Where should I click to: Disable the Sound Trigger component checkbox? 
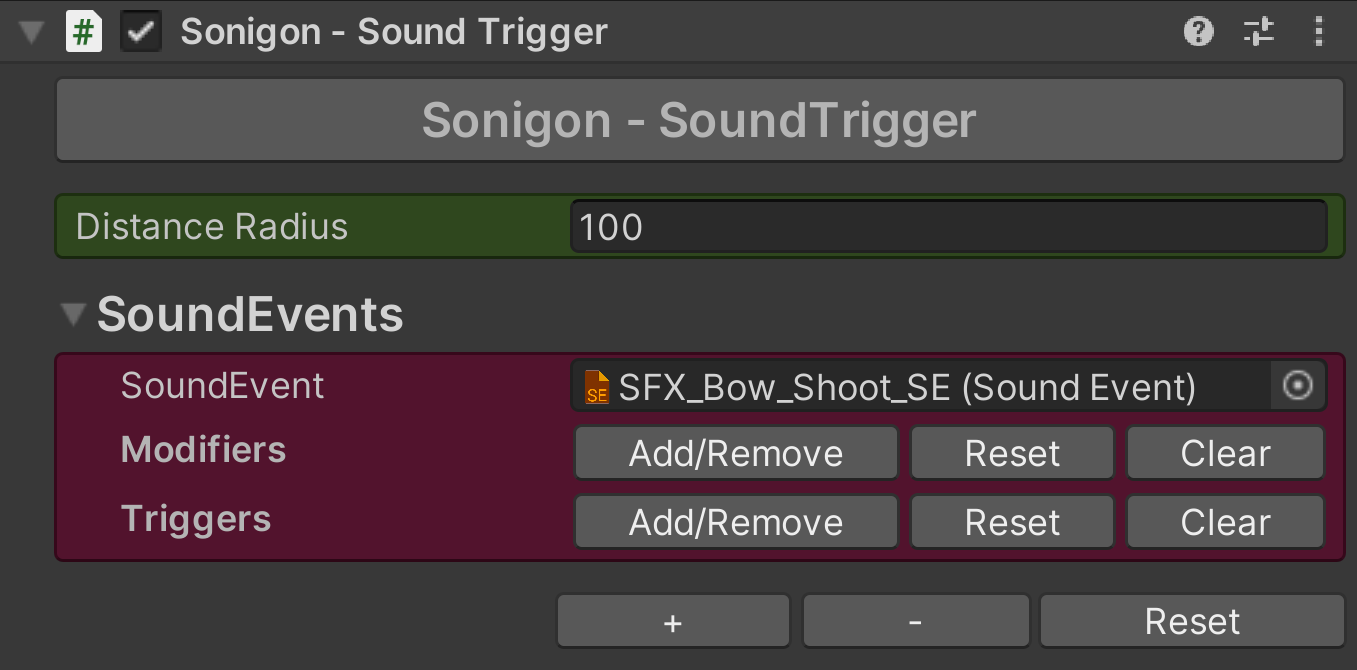tap(141, 32)
